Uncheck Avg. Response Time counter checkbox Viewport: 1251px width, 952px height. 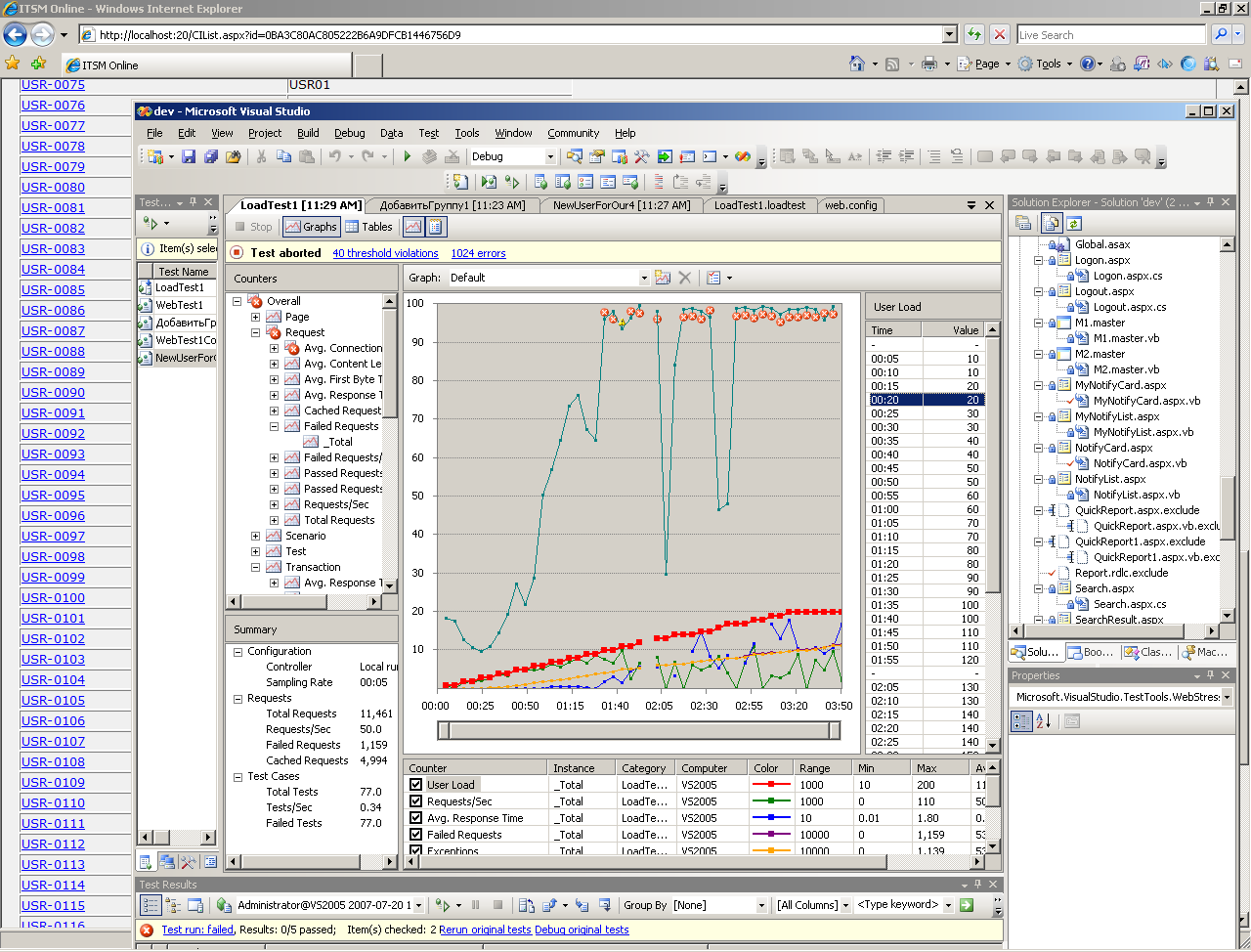click(416, 818)
